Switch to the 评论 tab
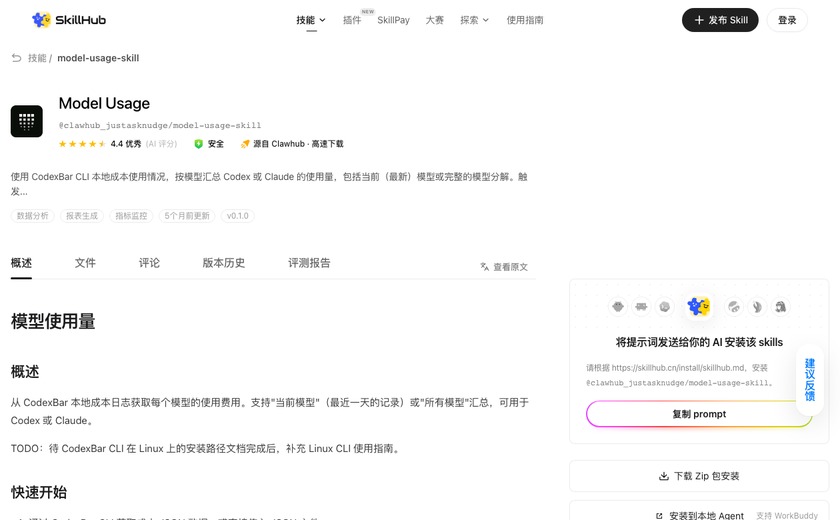 tap(149, 263)
